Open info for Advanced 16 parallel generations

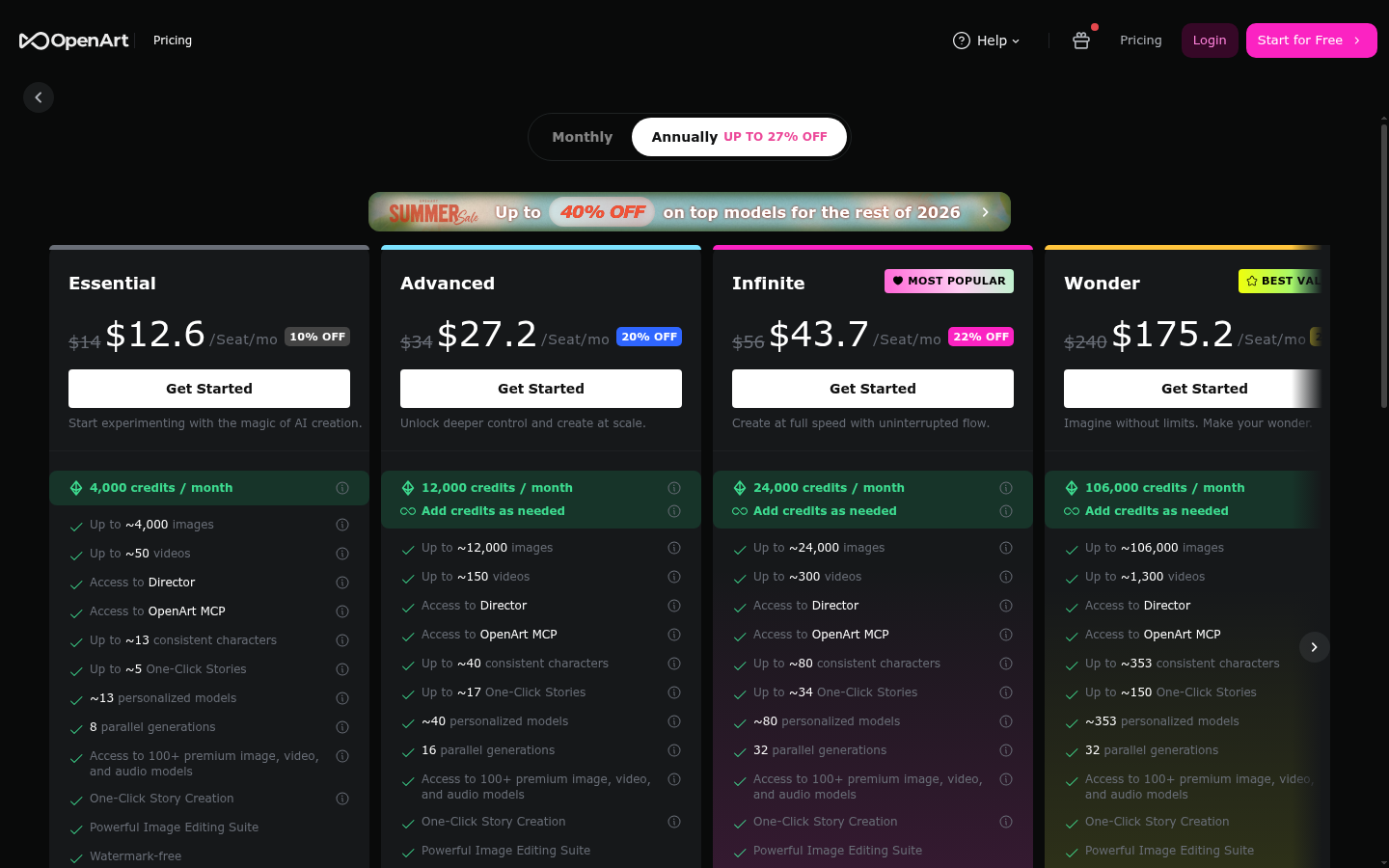[x=674, y=750]
